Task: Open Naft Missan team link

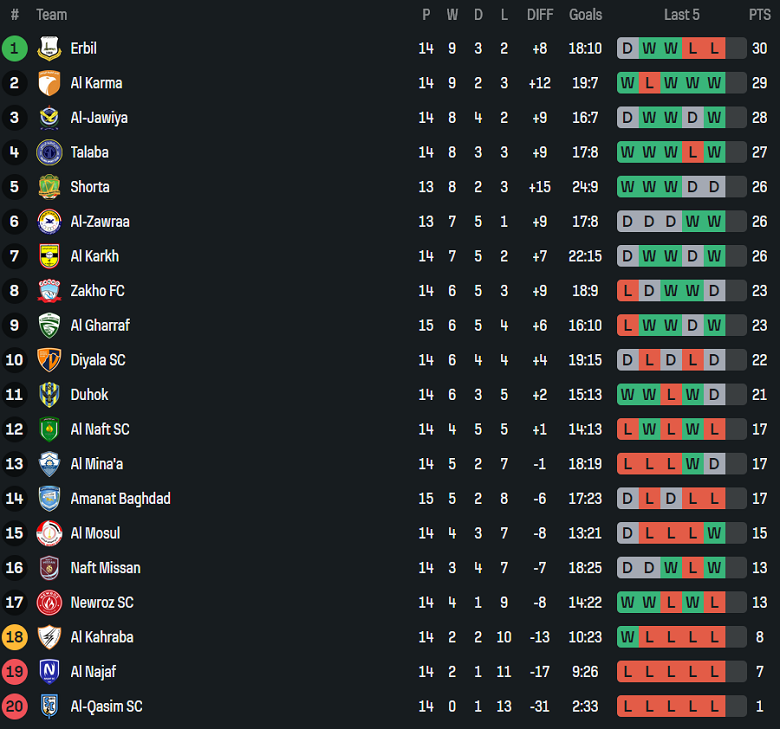Action: pyautogui.click(x=105, y=568)
